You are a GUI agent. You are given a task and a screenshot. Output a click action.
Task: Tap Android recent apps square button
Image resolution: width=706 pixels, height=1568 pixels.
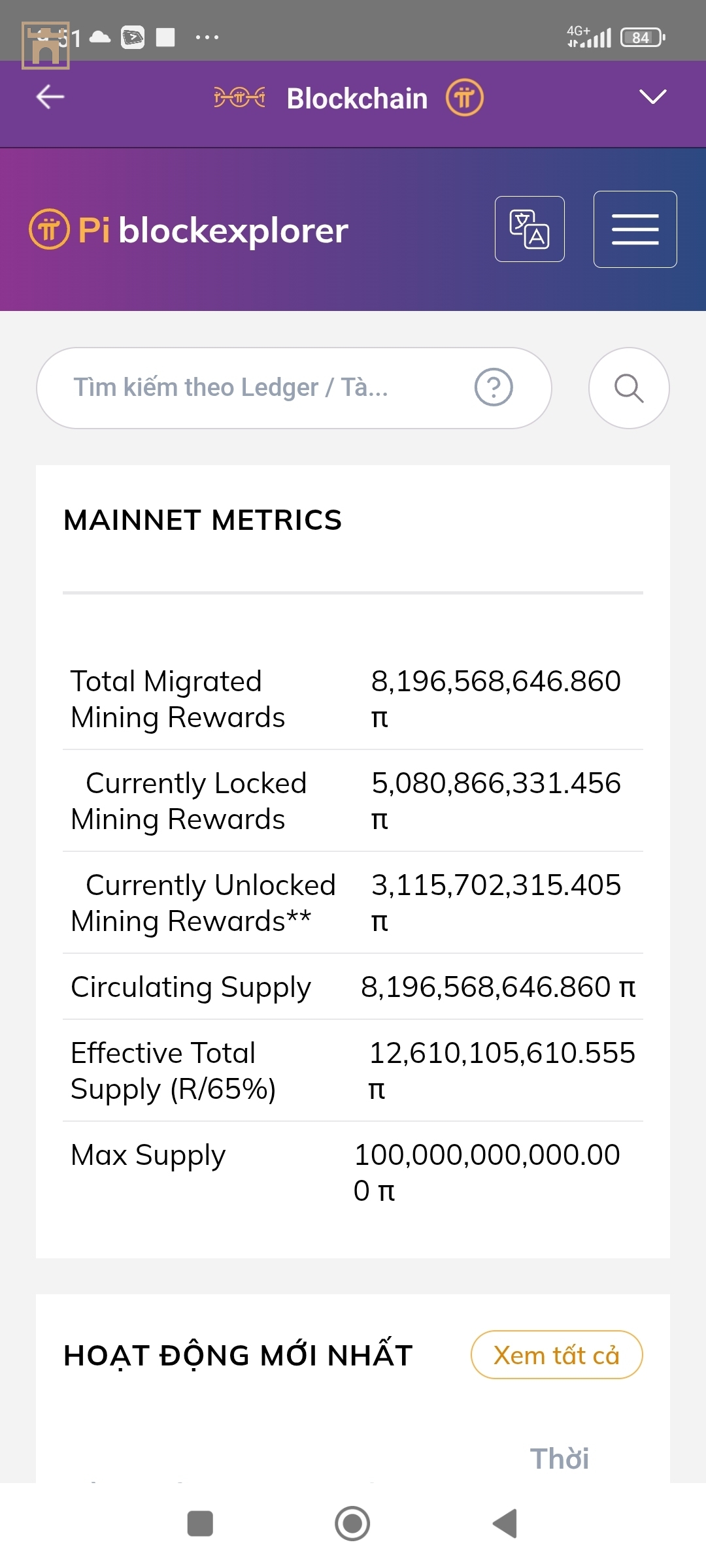click(200, 1524)
